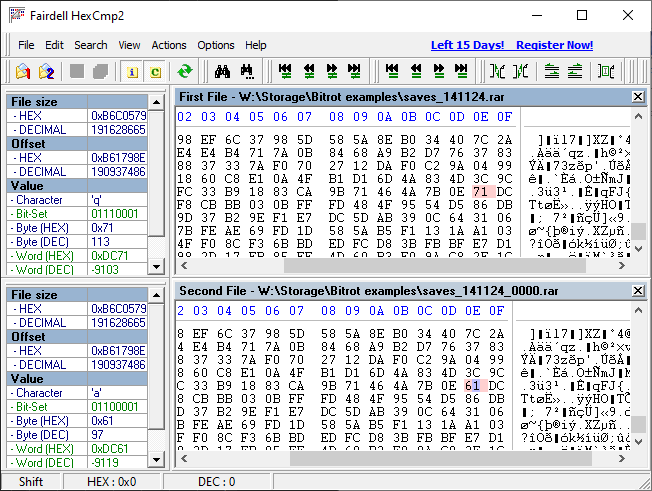Click the First File hex view scroll-up arrow
The image size is (652, 491).
click(x=638, y=116)
